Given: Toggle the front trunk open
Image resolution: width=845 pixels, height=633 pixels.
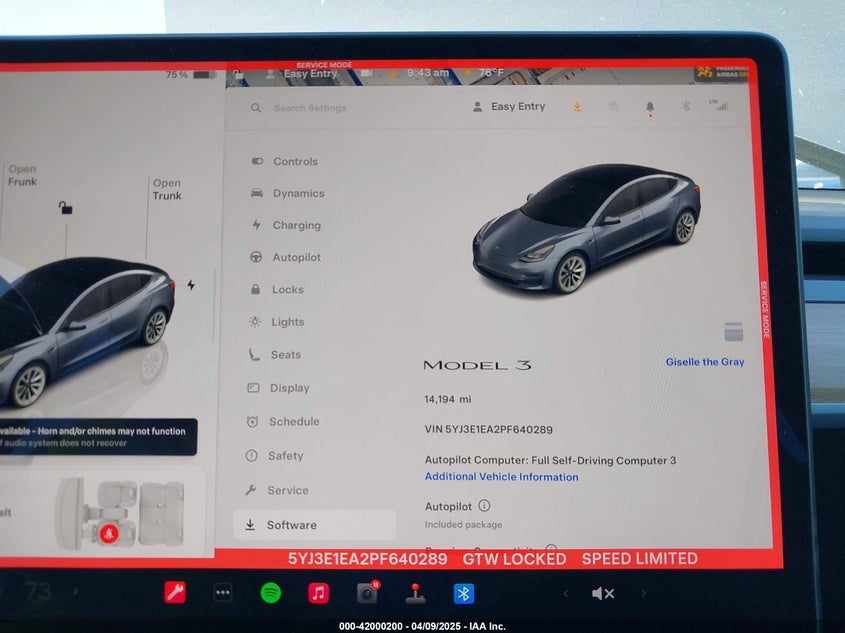Looking at the screenshot, I should (22, 175).
